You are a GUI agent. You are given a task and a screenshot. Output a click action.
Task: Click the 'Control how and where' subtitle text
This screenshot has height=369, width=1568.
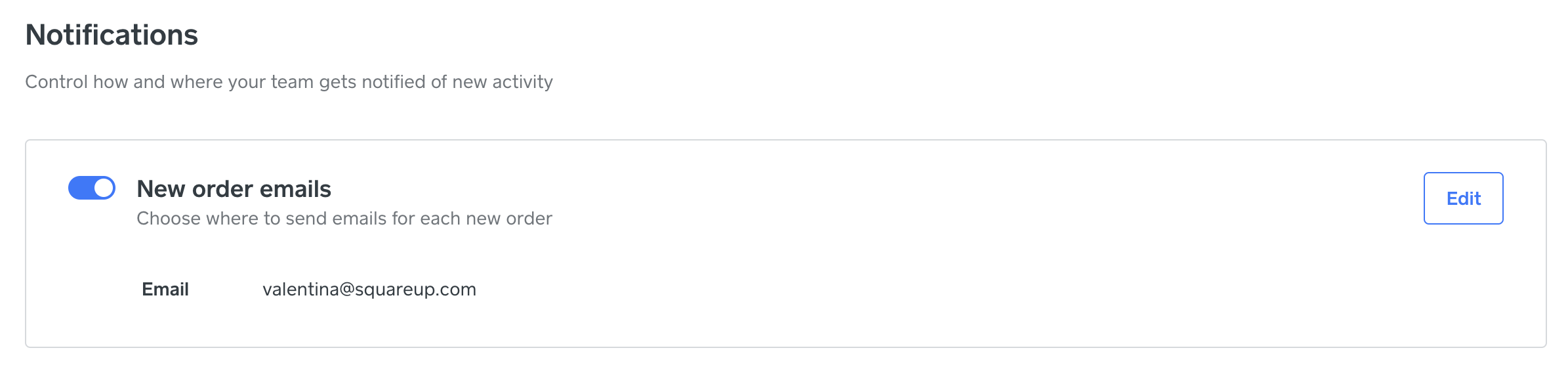click(289, 81)
